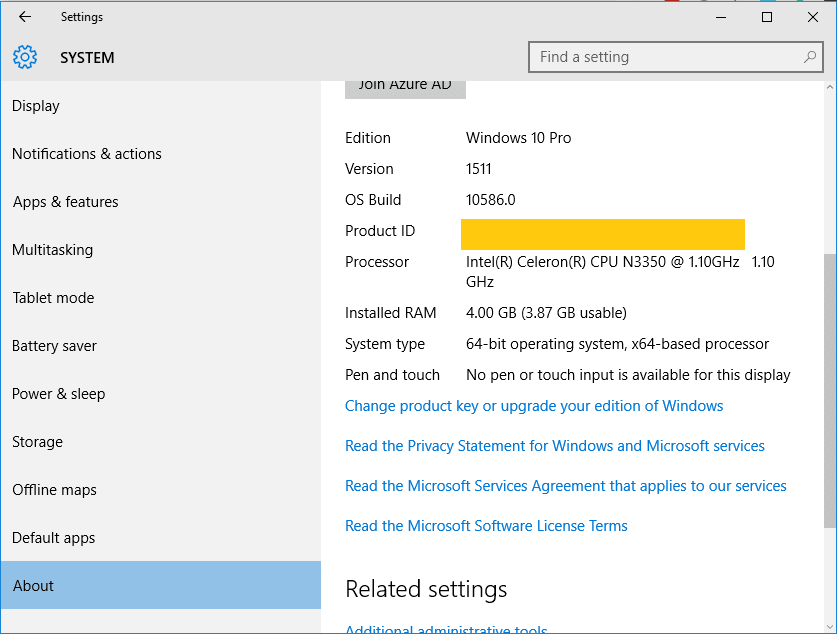The height and width of the screenshot is (634, 837).
Task: Open Tablet mode settings
Action: tap(161, 298)
